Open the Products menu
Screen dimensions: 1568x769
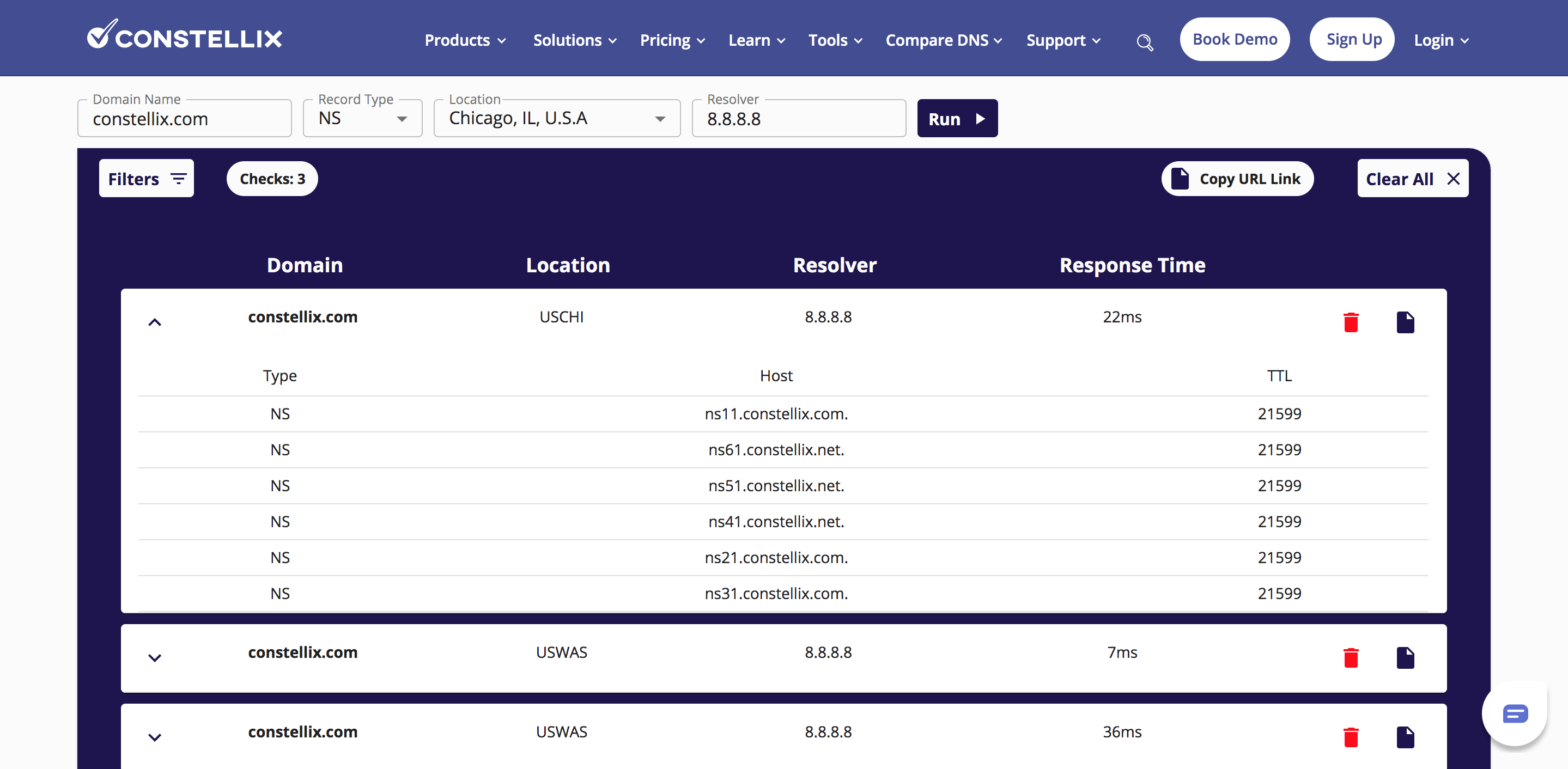point(465,40)
